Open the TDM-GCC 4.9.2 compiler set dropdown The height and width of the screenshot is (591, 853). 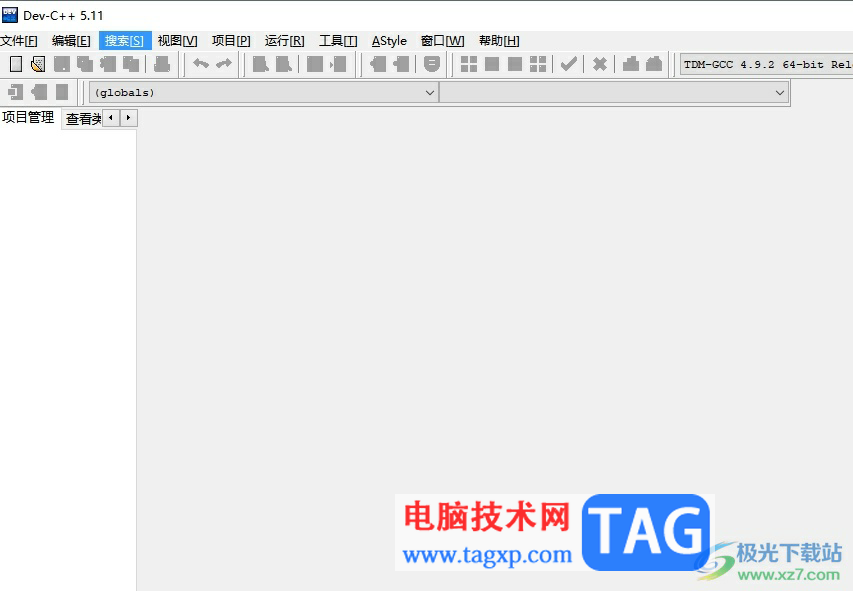(x=767, y=64)
